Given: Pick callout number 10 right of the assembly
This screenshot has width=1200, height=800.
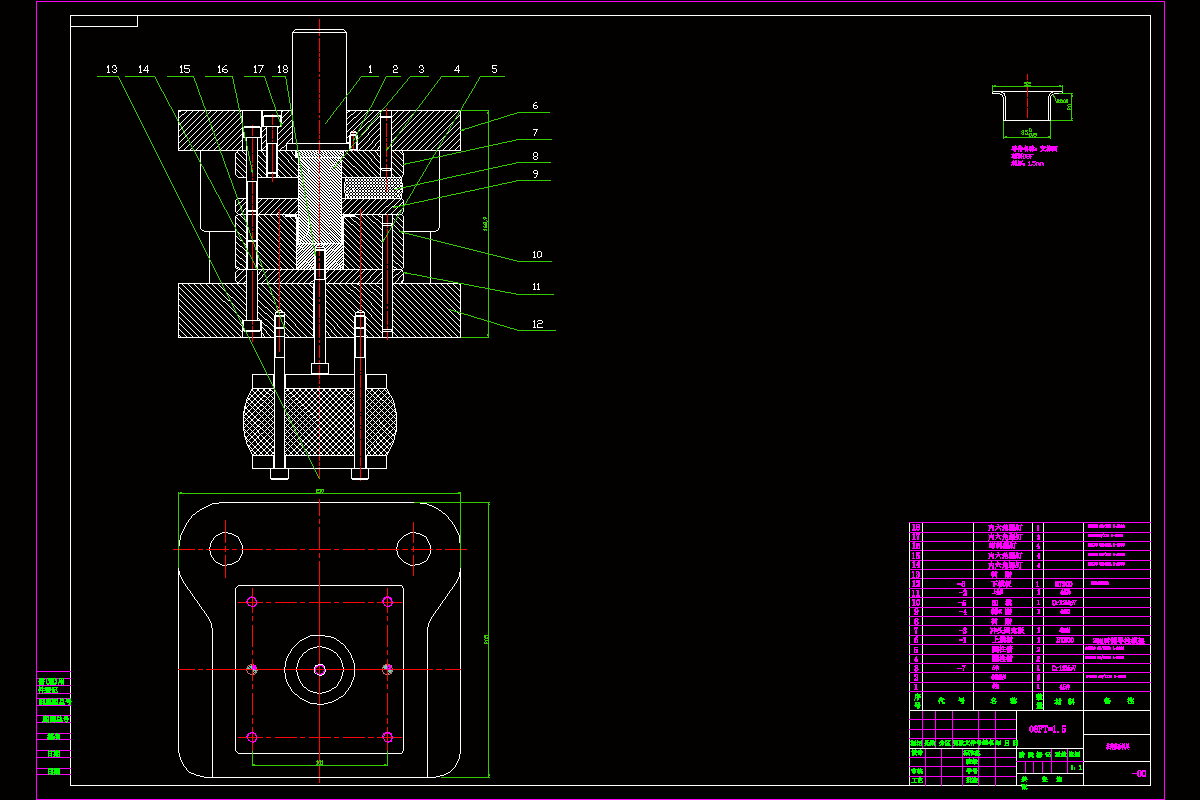Looking at the screenshot, I should click(x=537, y=255).
